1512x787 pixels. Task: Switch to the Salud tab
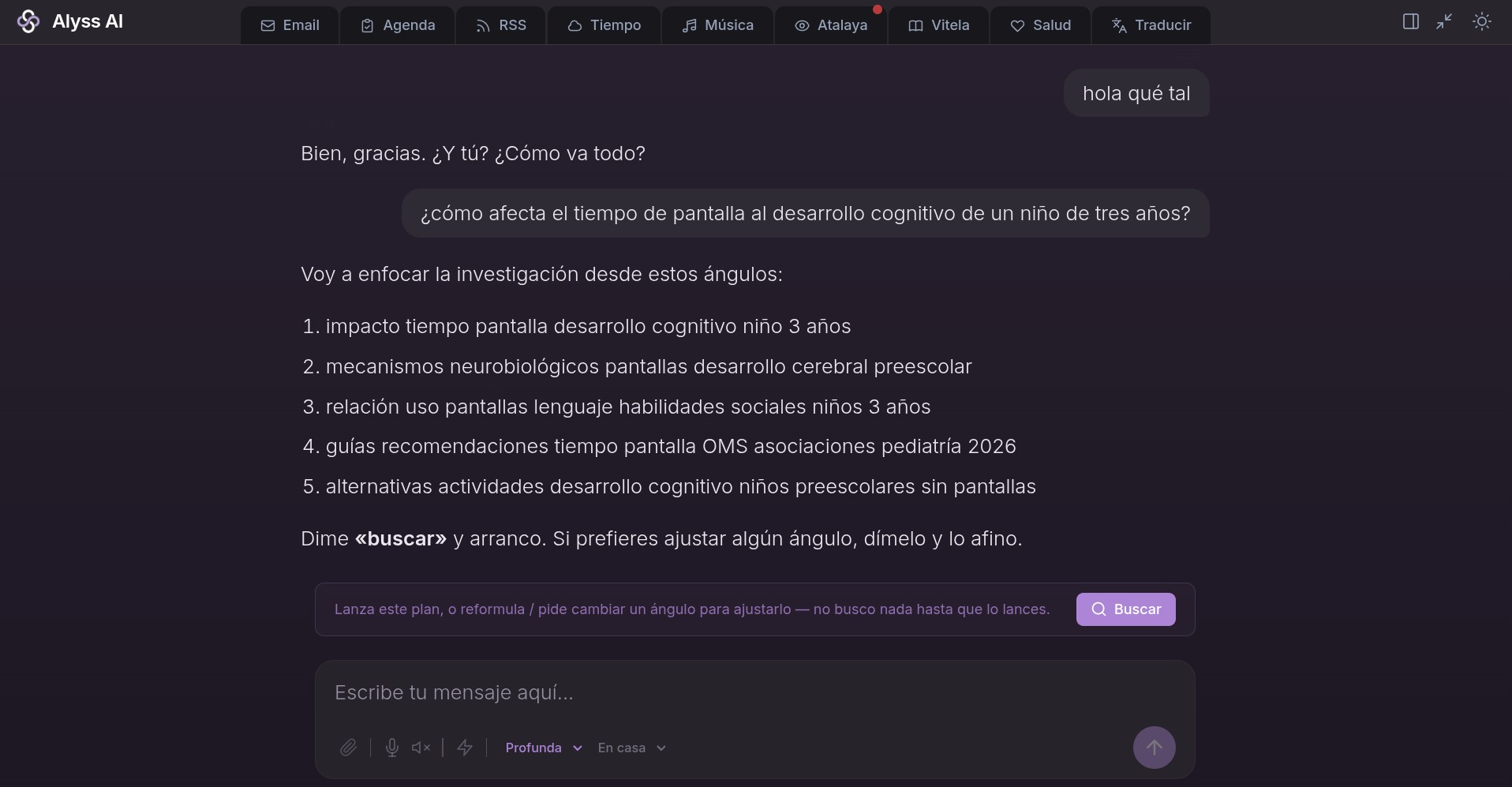[1041, 25]
